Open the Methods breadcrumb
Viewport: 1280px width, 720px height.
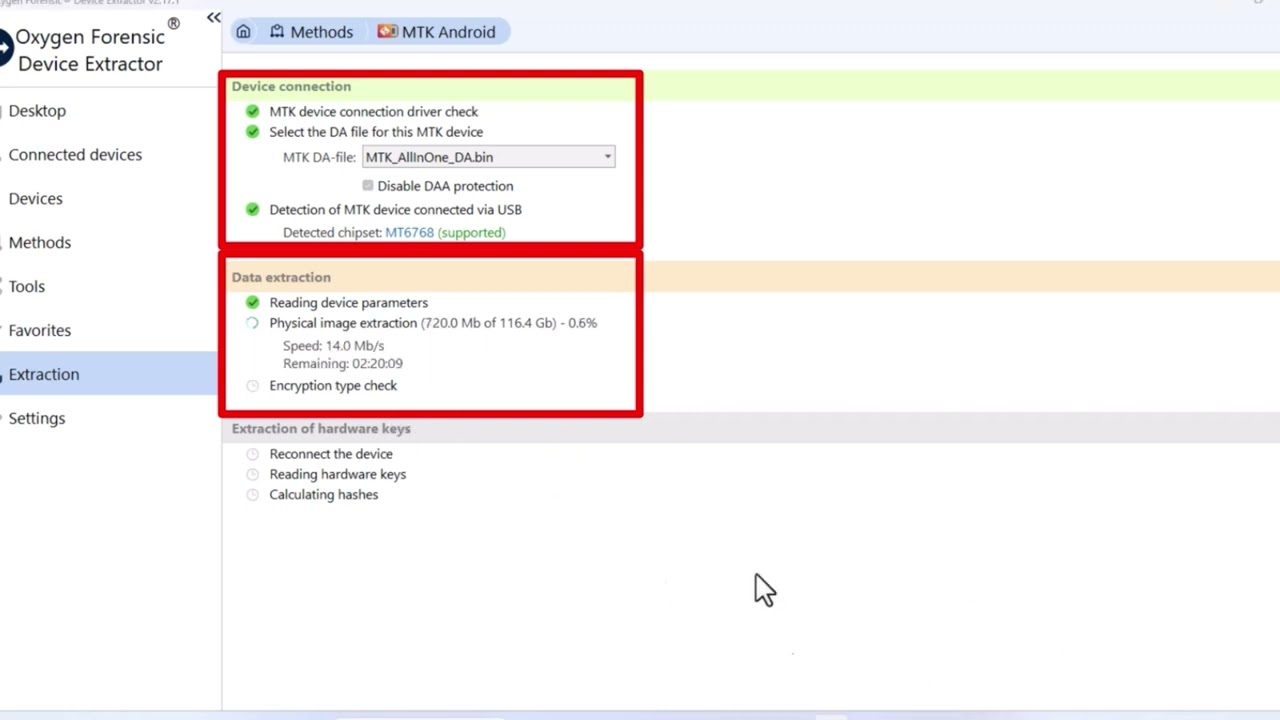312,32
